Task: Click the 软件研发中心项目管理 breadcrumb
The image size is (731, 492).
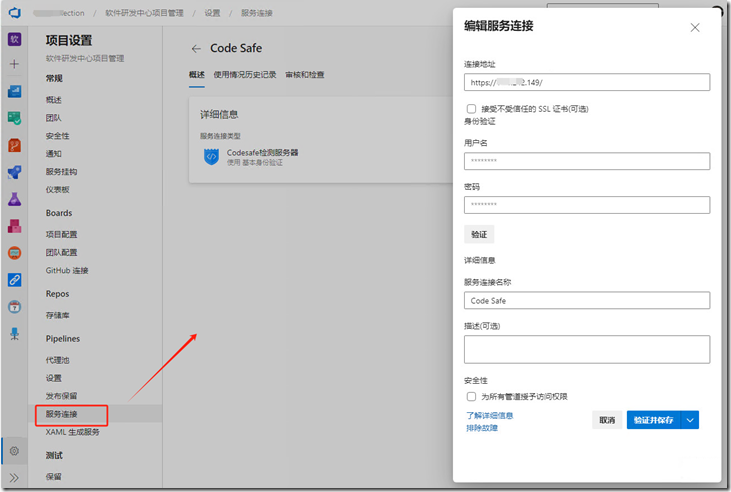Action: 145,13
